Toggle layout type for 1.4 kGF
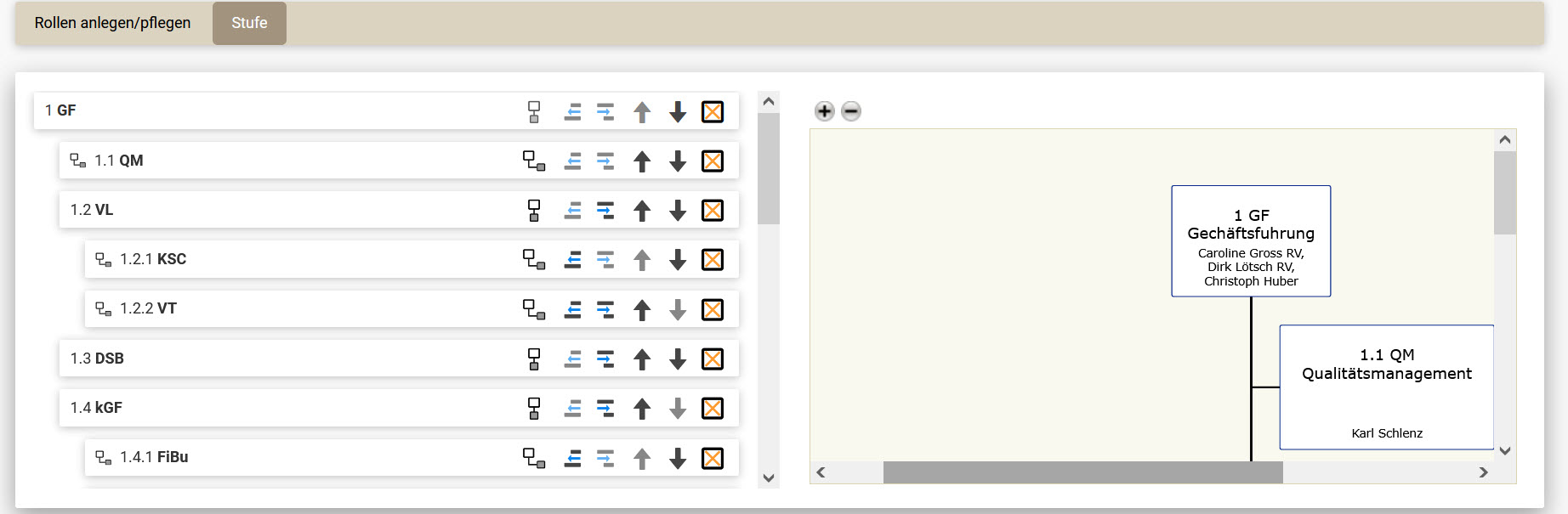 [533, 408]
